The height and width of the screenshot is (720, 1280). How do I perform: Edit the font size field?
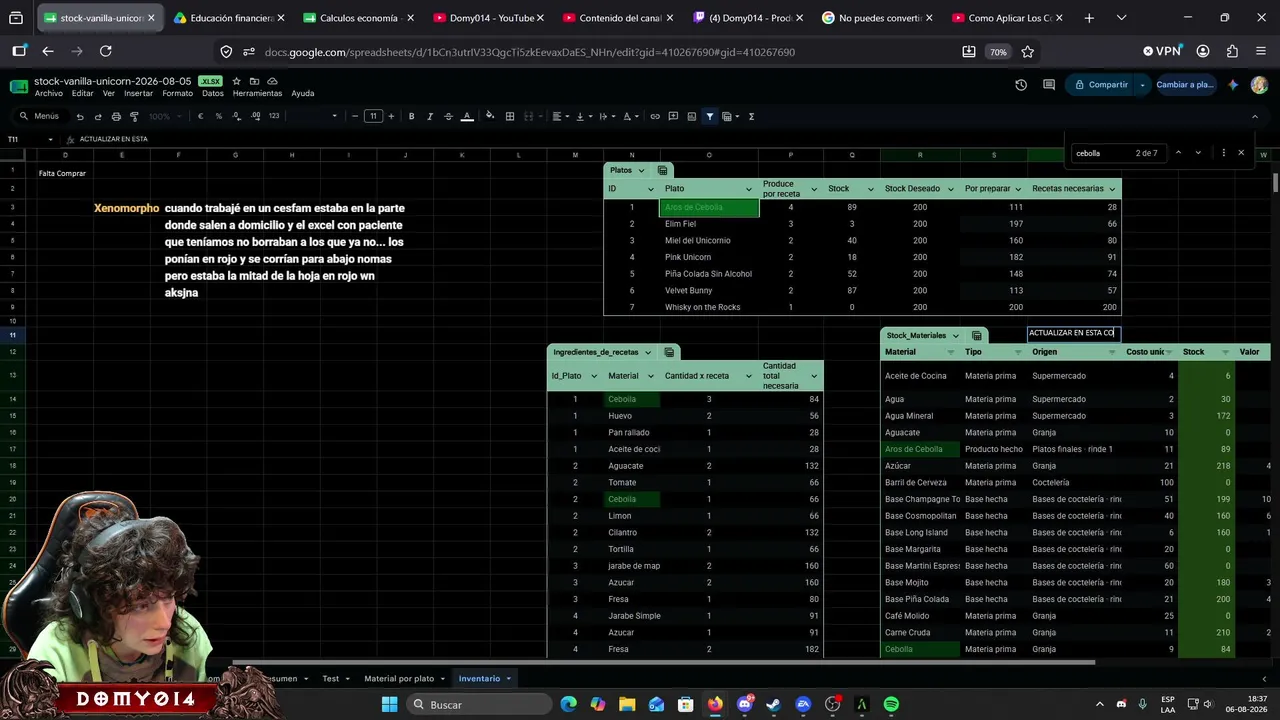pyautogui.click(x=373, y=116)
